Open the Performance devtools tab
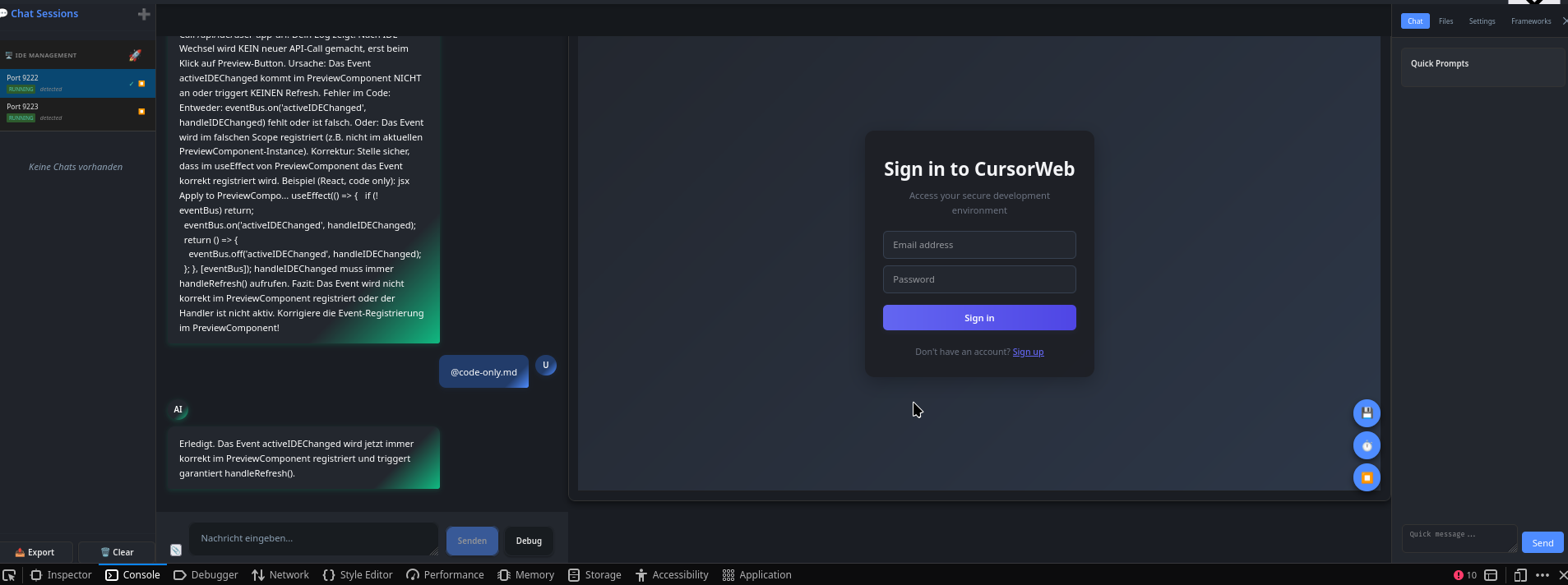 point(445,575)
